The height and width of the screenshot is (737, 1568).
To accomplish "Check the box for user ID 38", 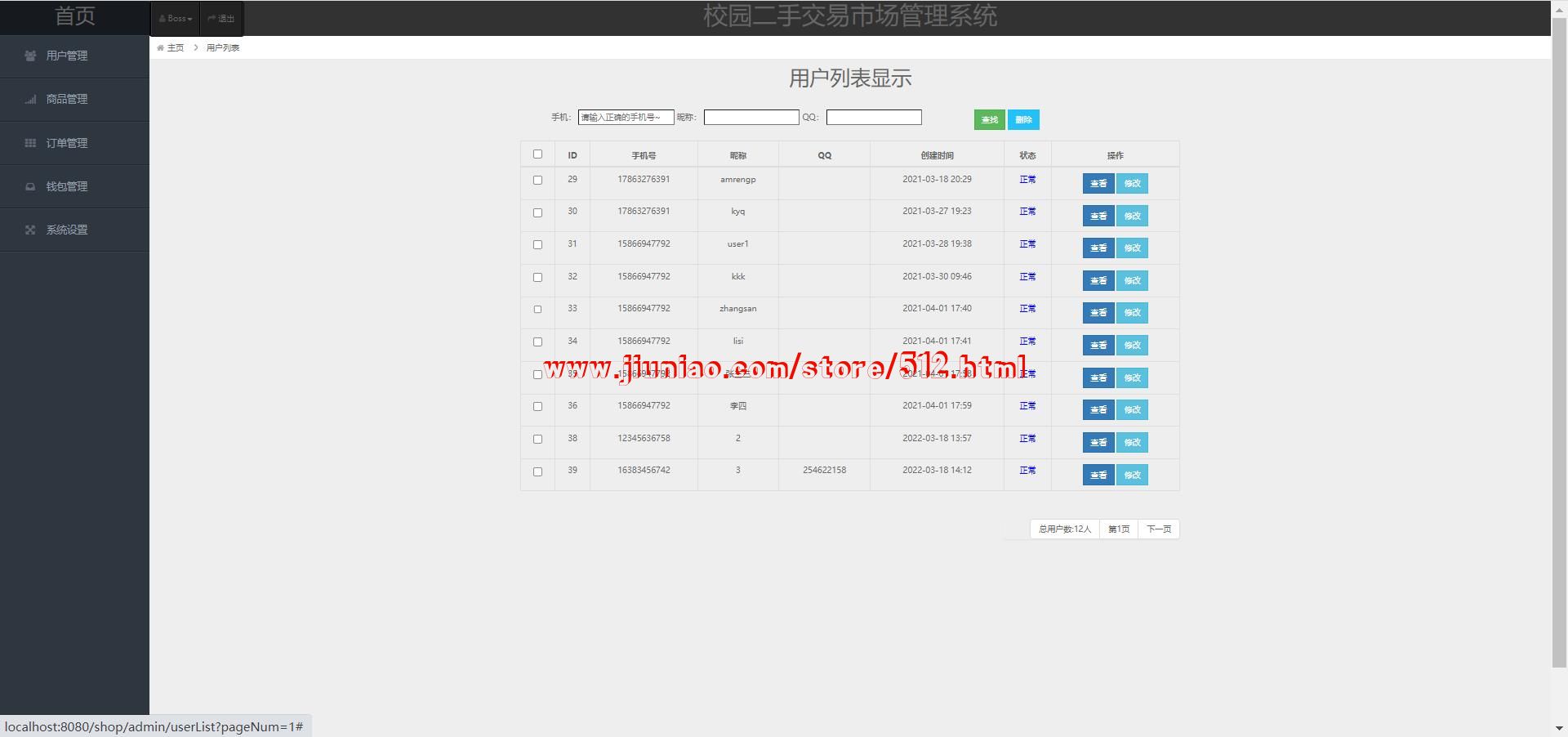I will tap(537, 439).
